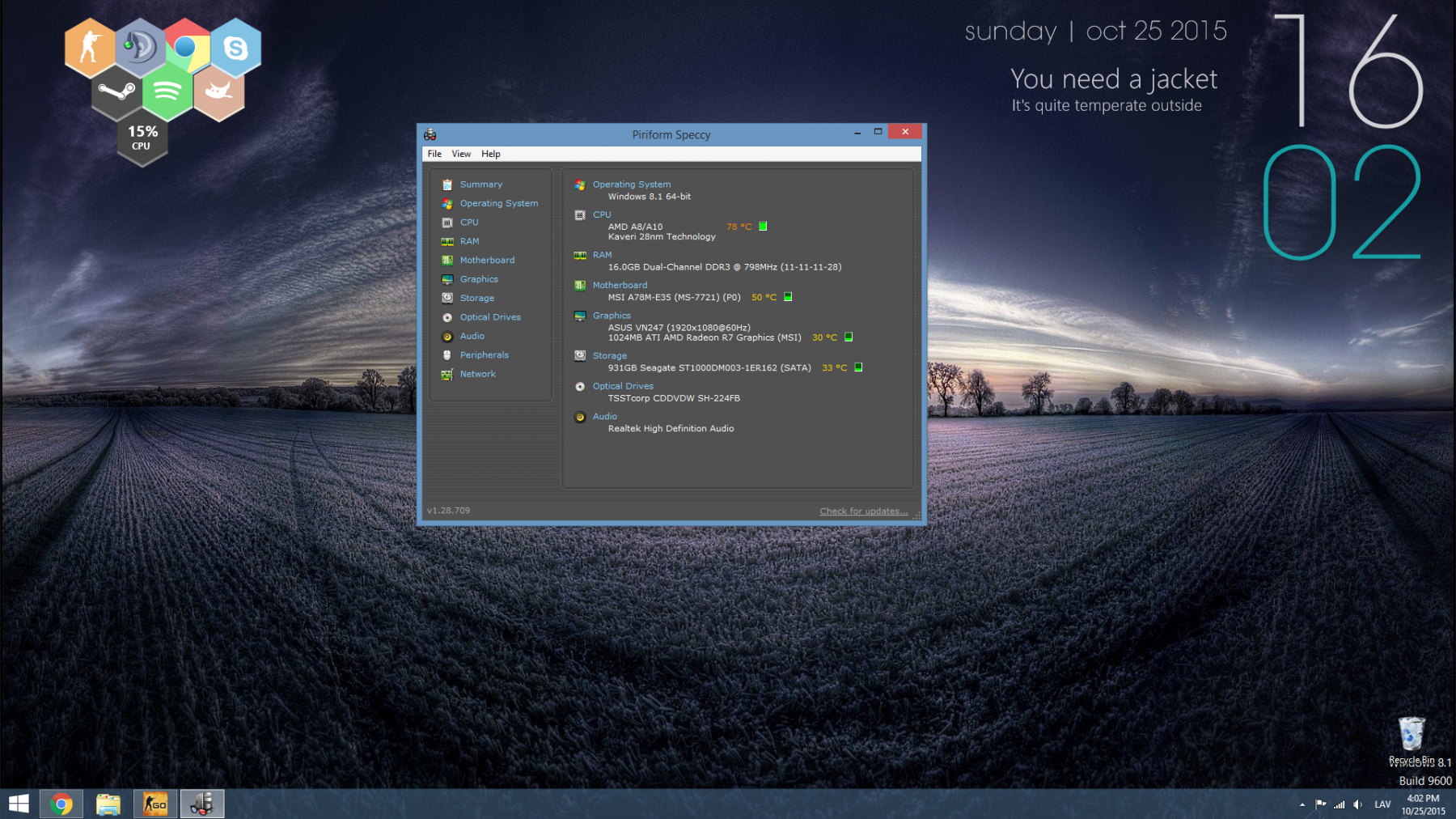Viewport: 1456px width, 819px height.
Task: Select Peripherals in the sidebar
Action: pyautogui.click(x=484, y=355)
